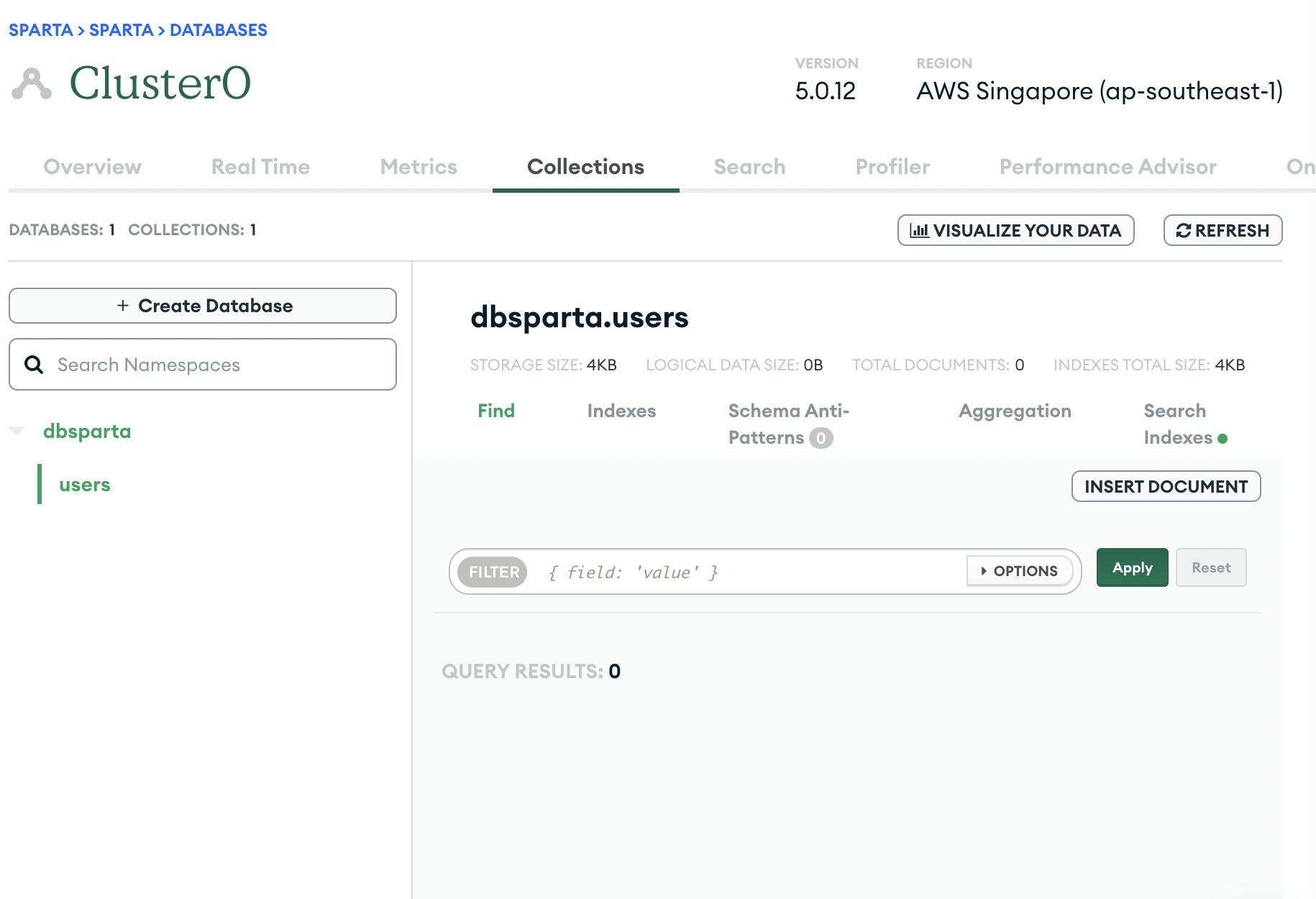The height and width of the screenshot is (899, 1316).
Task: Click the AWS Singapore region text
Action: (x=1100, y=91)
